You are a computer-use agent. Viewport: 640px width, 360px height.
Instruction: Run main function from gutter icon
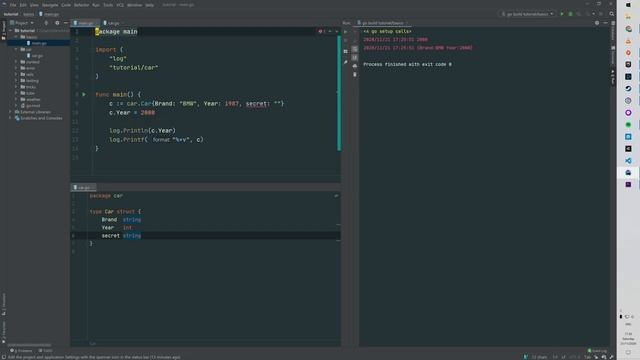[x=84, y=94]
